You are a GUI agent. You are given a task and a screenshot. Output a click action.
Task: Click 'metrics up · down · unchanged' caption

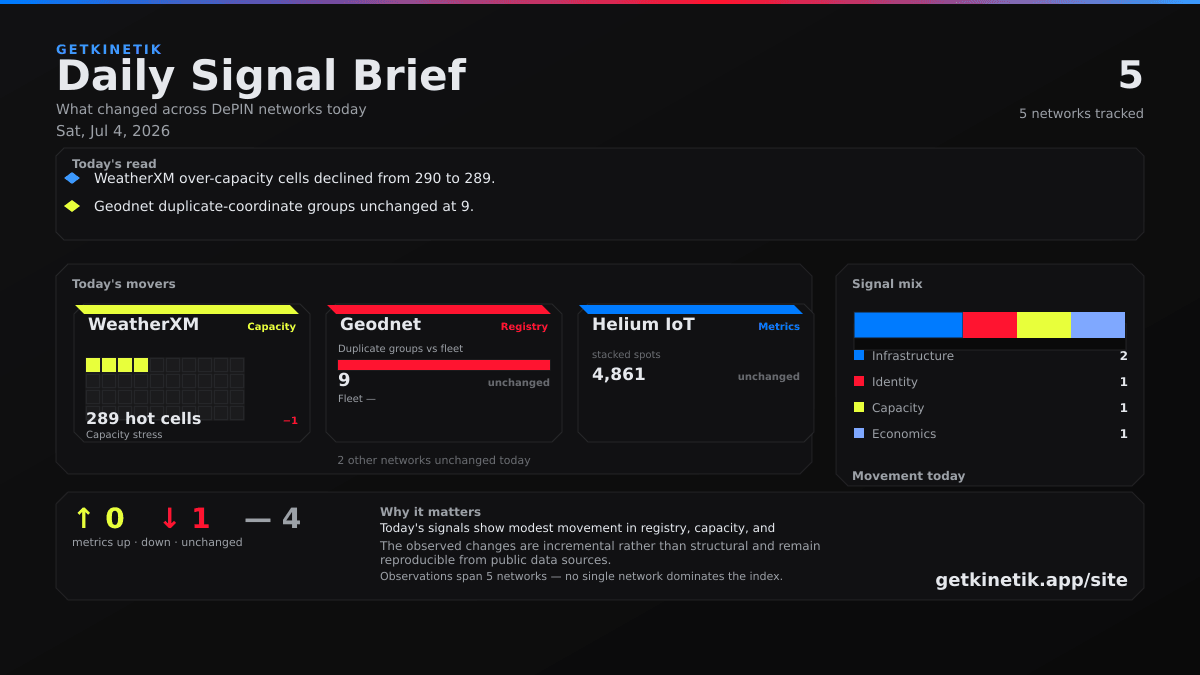pos(157,543)
